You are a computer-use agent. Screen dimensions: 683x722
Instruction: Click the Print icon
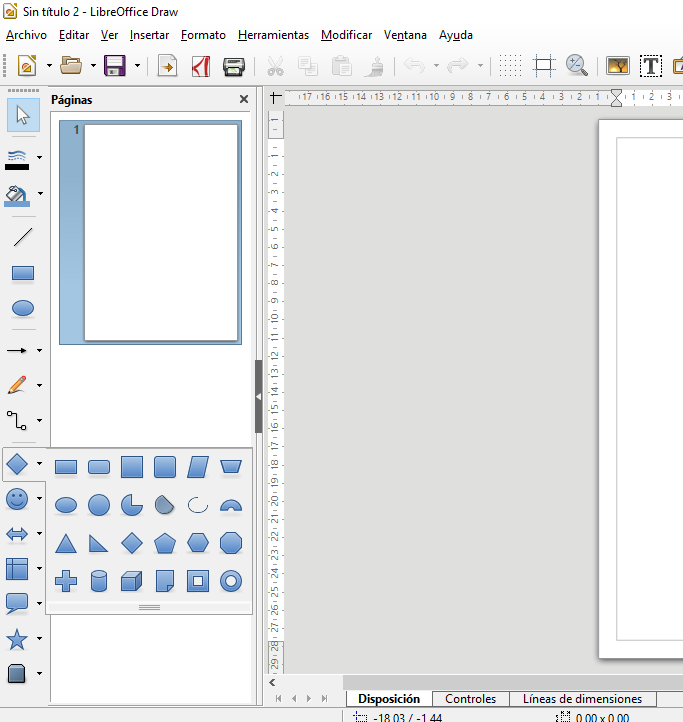[x=234, y=66]
